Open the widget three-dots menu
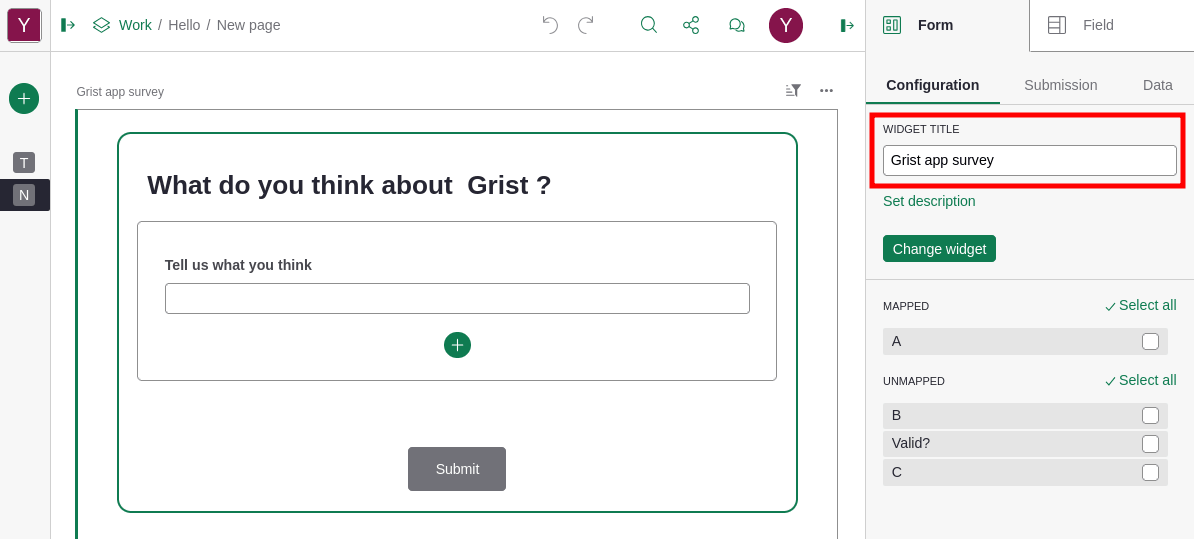The image size is (1195, 539). pyautogui.click(x=826, y=91)
